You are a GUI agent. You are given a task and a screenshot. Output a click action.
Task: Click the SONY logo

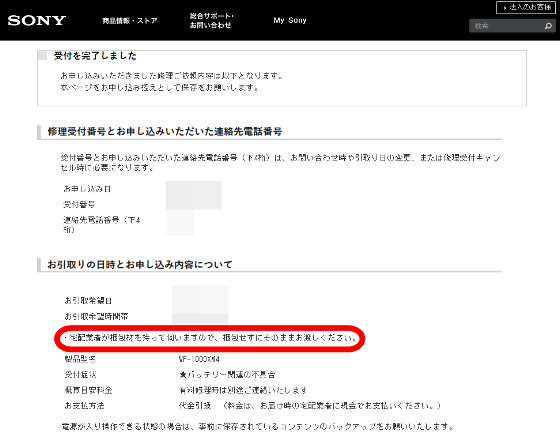pyautogui.click(x=37, y=20)
